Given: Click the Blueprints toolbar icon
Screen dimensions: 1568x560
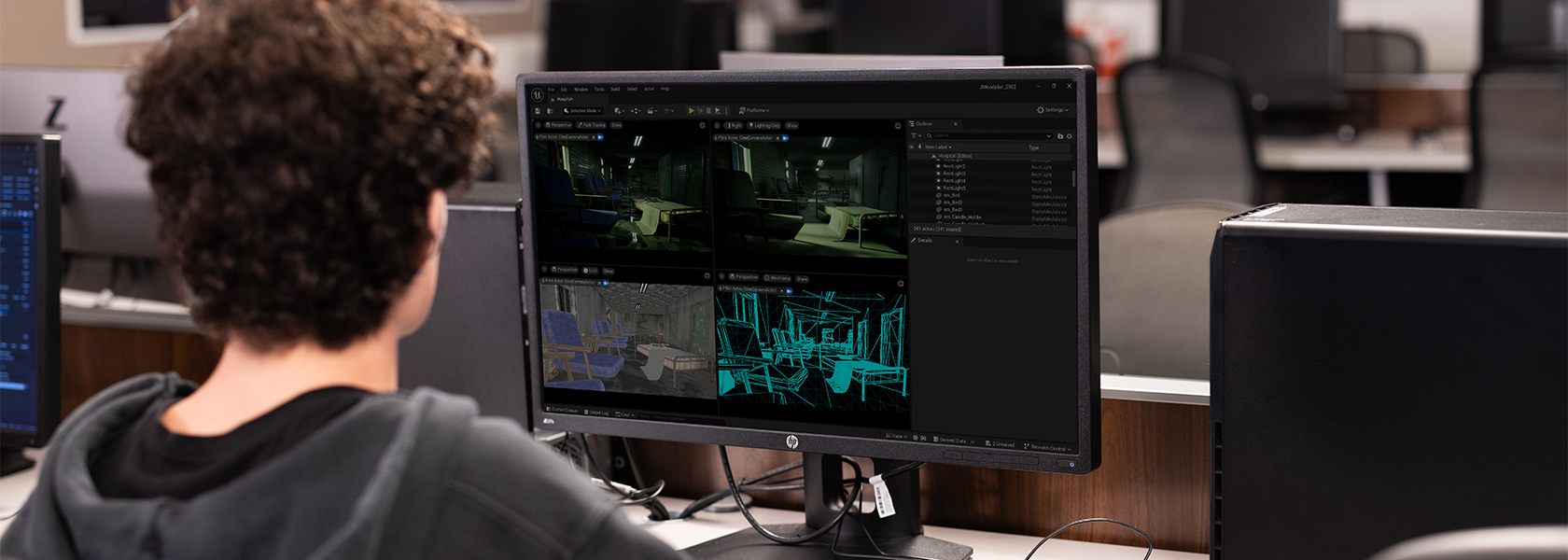Looking at the screenshot, I should point(636,111).
